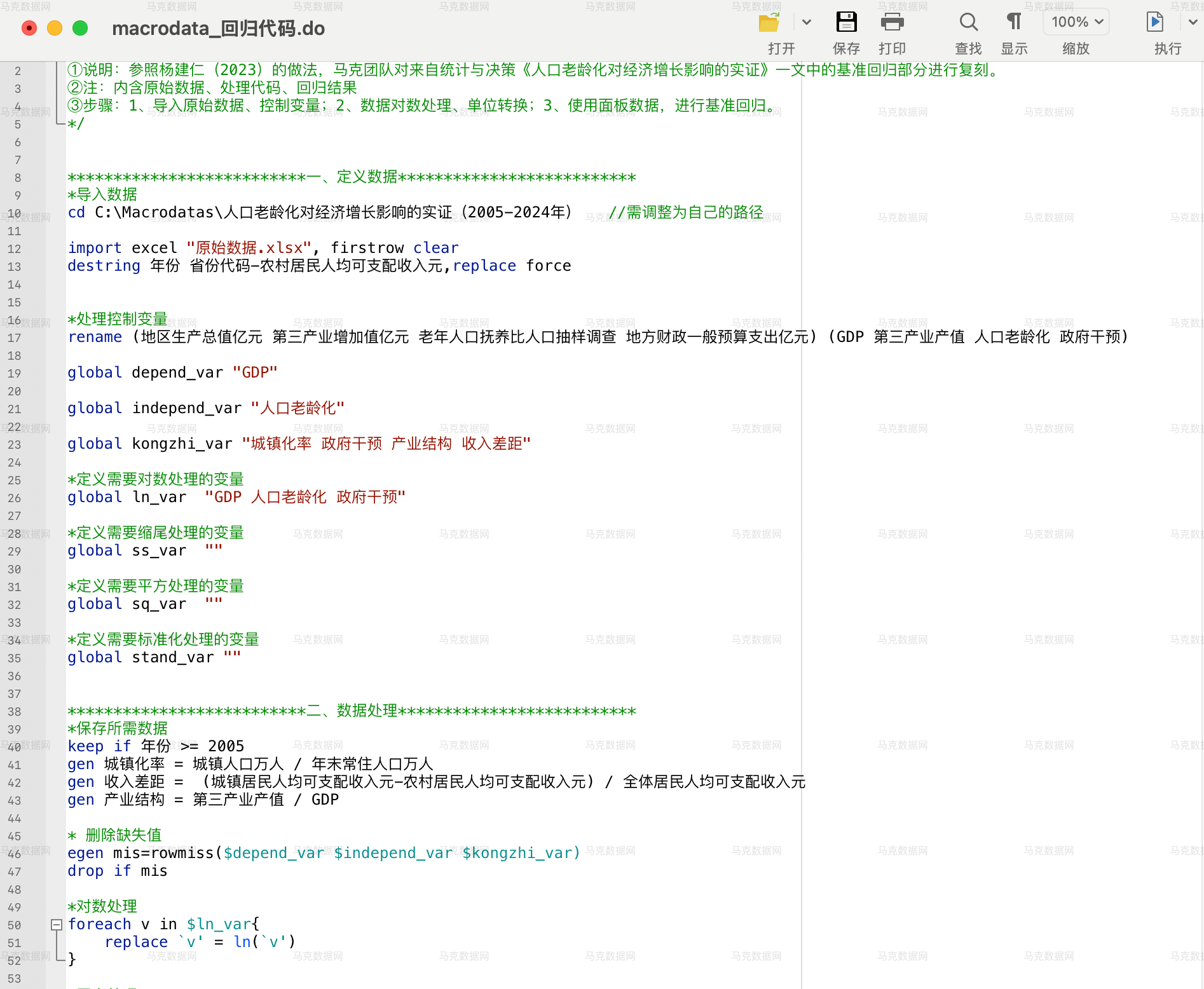Click the 打印 label in the toolbar

coord(892,49)
